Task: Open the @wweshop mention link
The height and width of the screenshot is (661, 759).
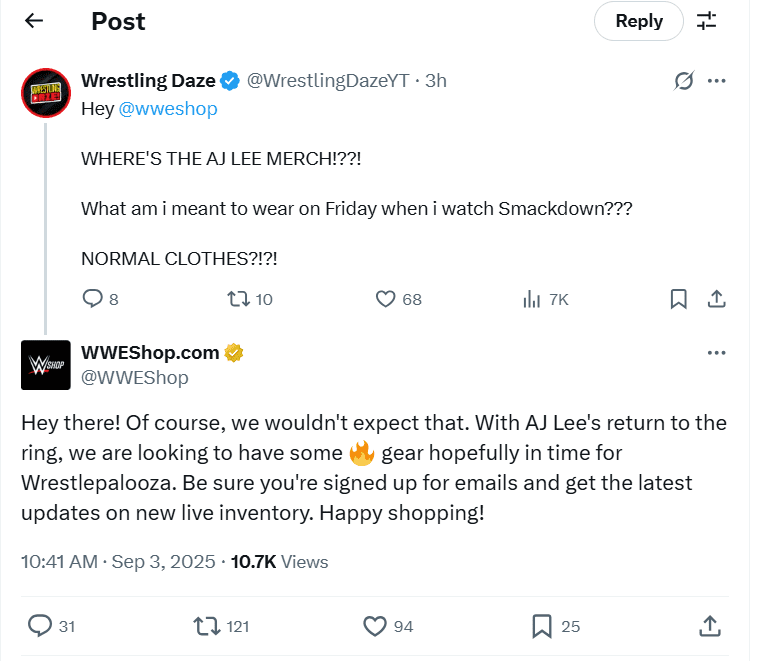Action: tap(167, 109)
